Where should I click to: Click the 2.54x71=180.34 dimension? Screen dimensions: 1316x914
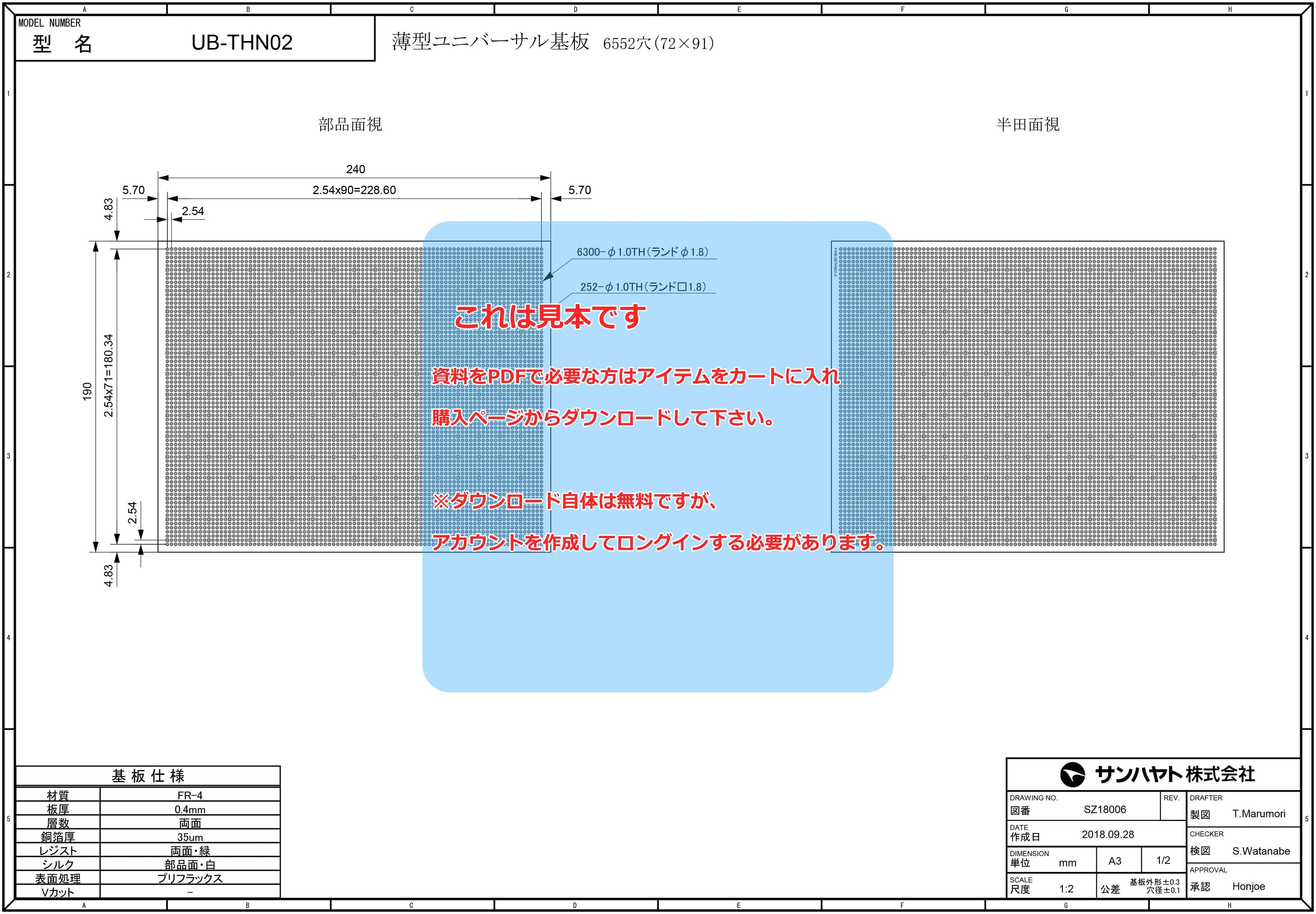coord(108,375)
